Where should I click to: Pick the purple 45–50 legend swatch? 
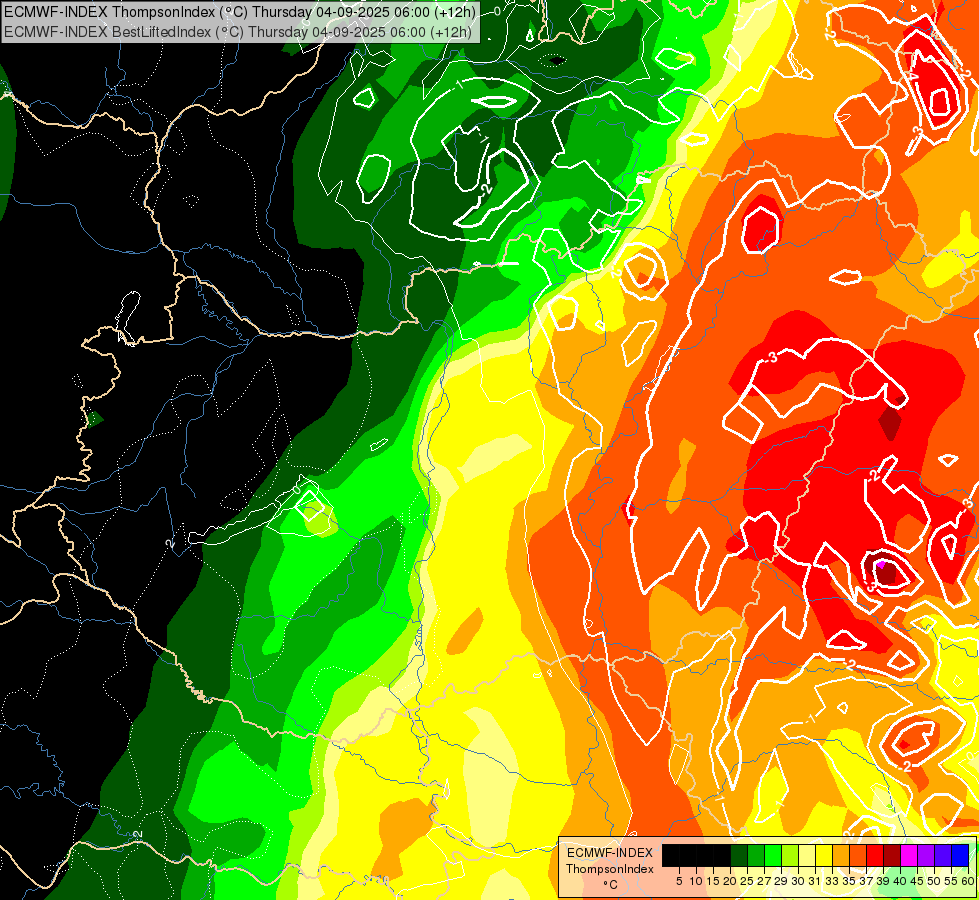tap(927, 855)
